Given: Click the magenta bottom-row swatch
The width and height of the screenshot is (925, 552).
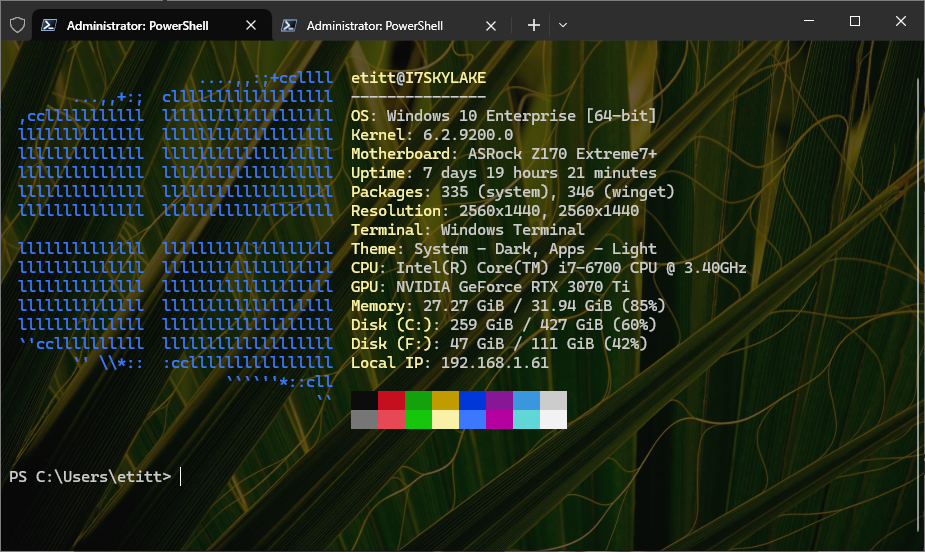Looking at the screenshot, I should coord(500,419).
